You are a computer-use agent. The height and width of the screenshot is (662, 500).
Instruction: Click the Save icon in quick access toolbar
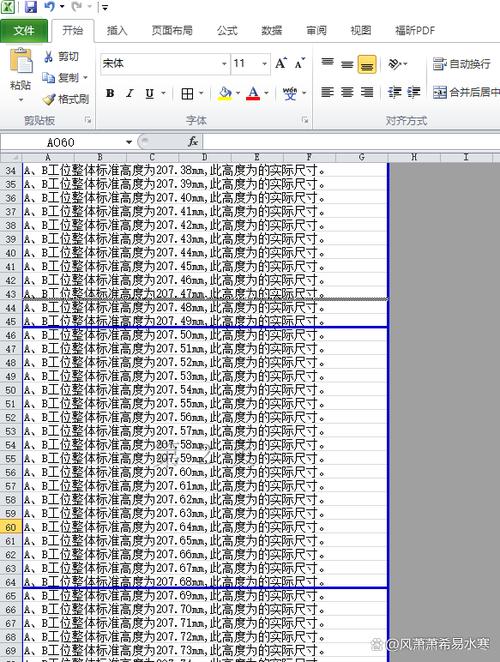(30, 7)
